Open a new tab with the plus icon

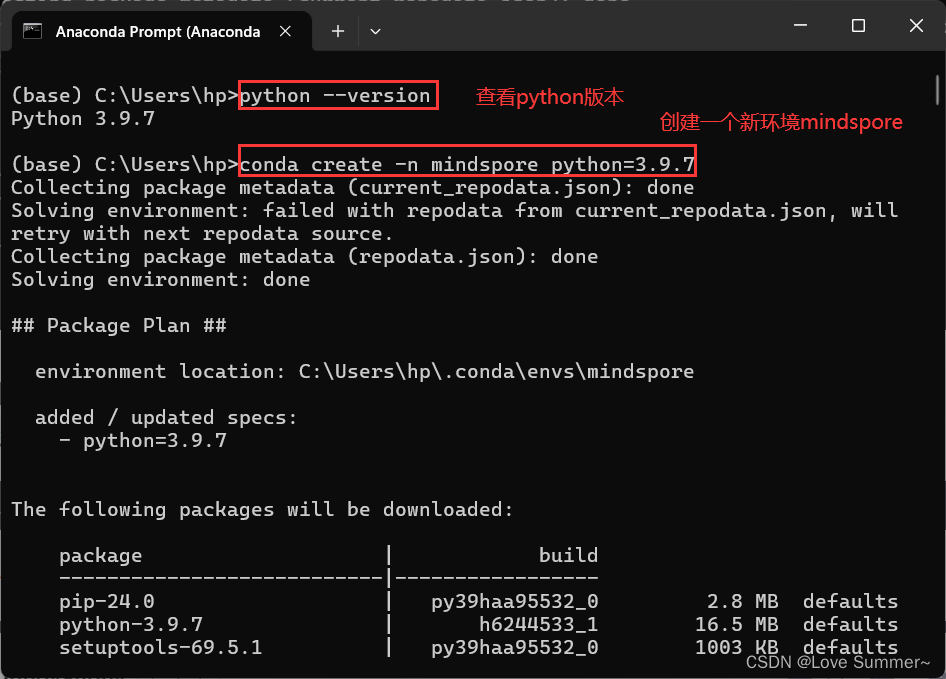337,31
